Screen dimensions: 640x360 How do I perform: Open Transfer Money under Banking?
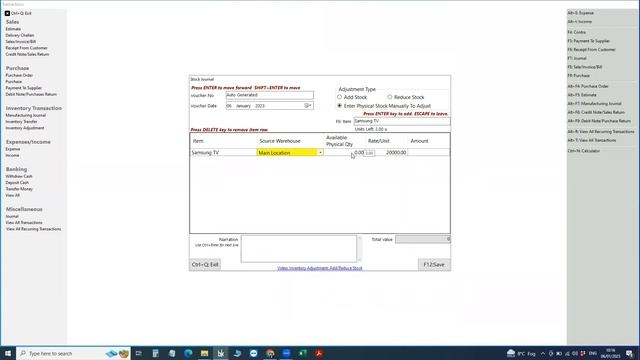coord(19,189)
